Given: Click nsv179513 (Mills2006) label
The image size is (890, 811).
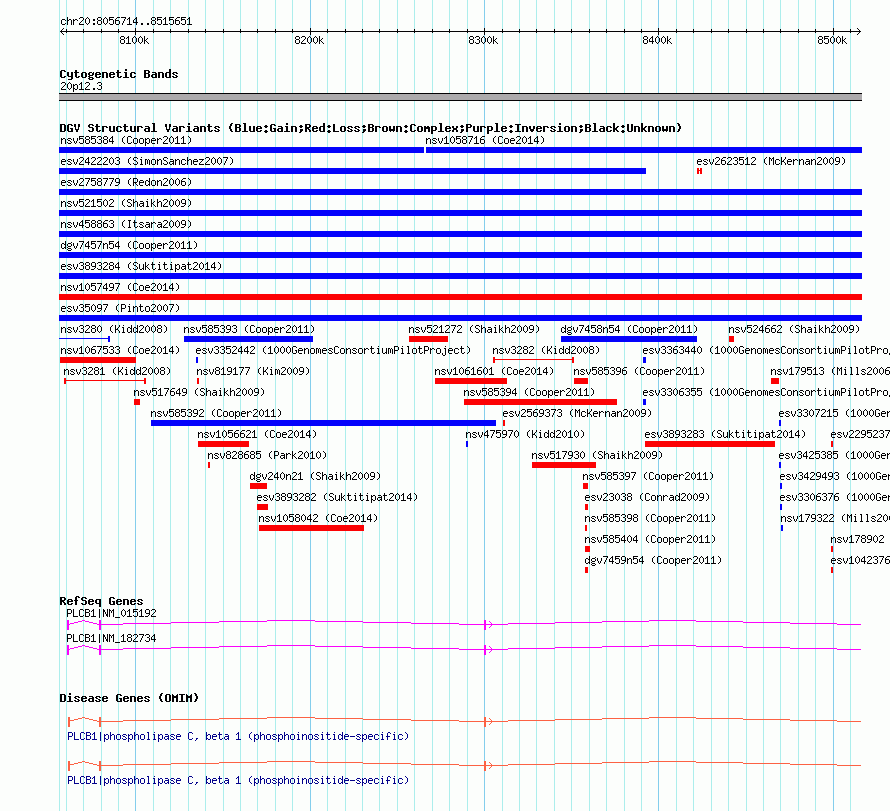Looking at the screenshot, I should [x=830, y=371].
